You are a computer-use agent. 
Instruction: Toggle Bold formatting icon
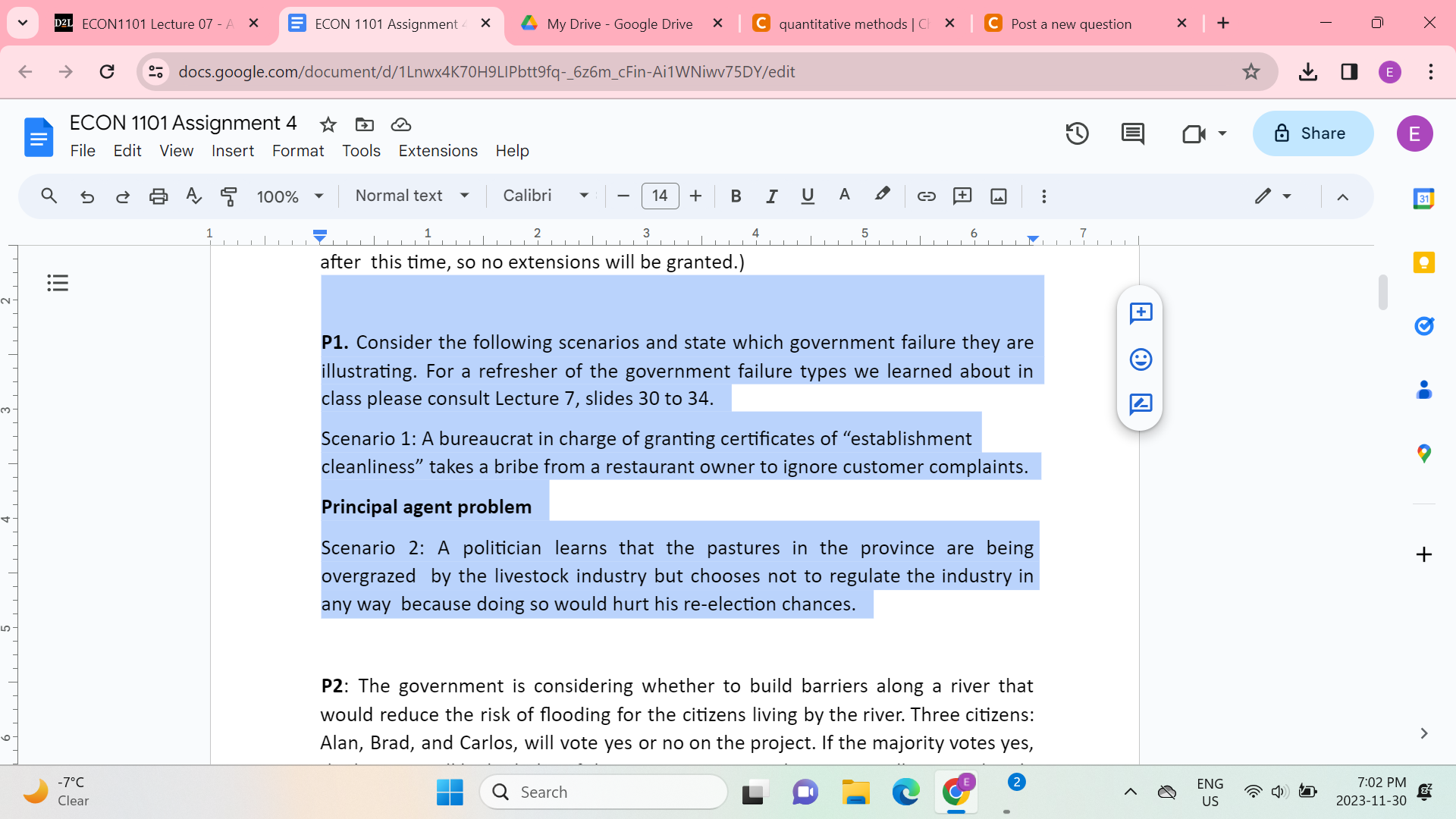click(735, 196)
